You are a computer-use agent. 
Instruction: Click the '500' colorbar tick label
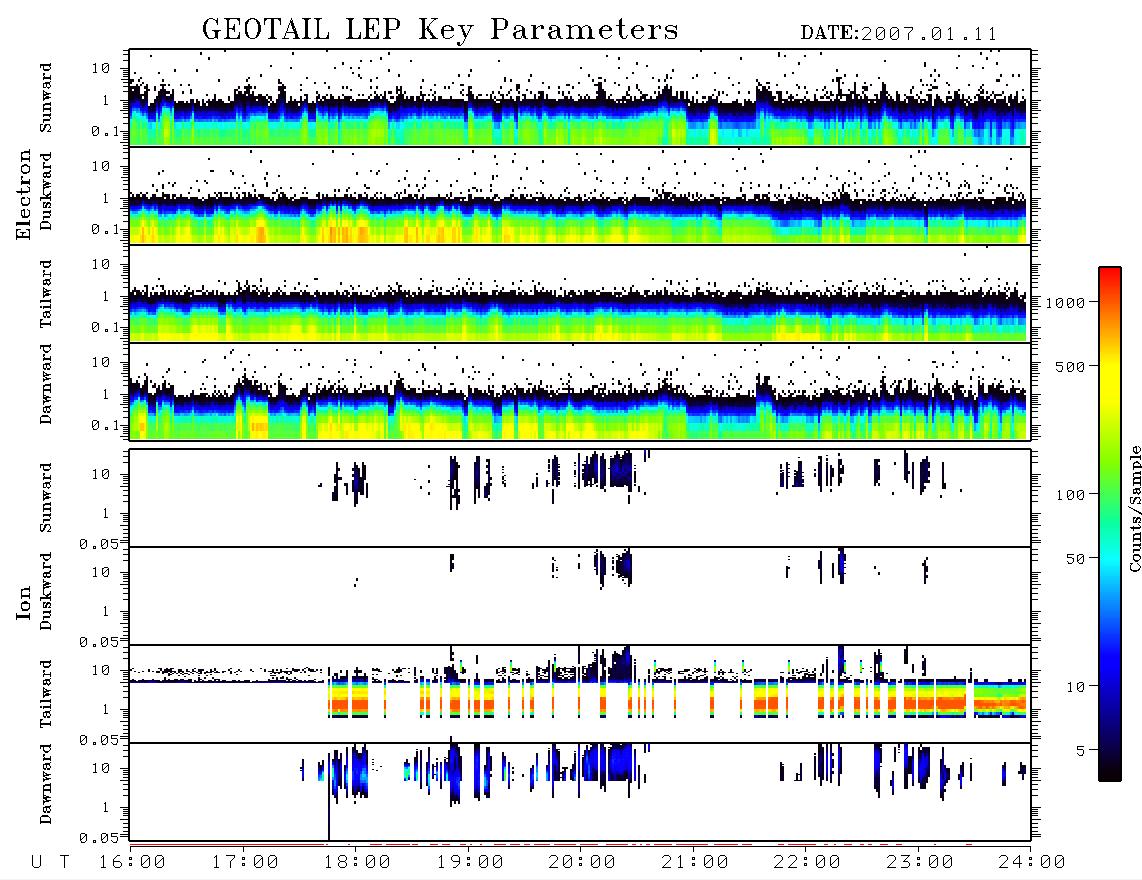pos(1071,367)
